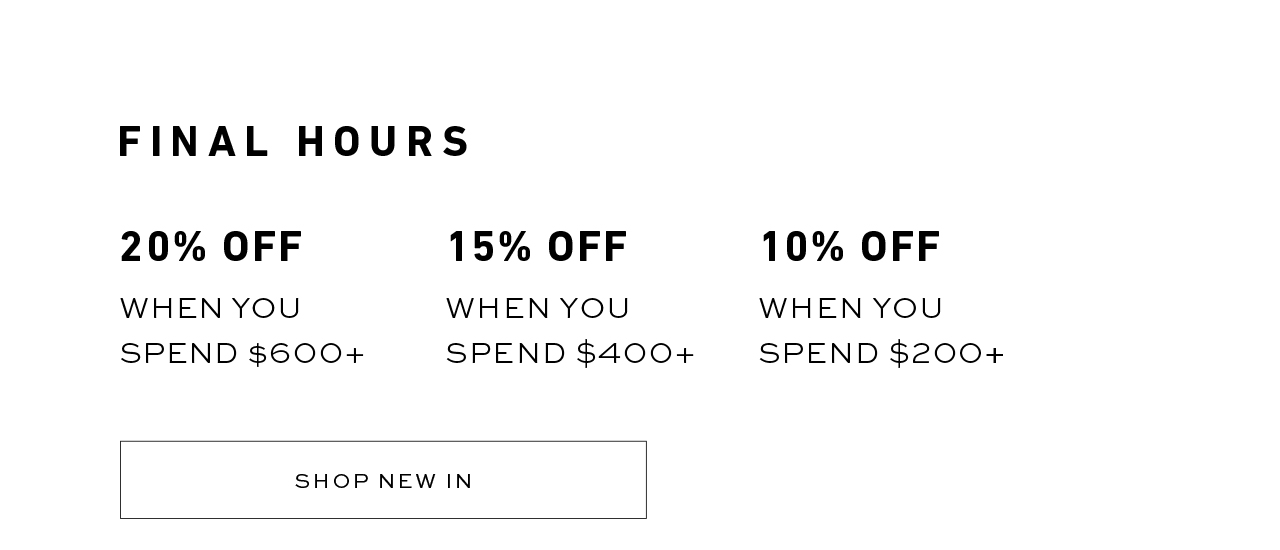Click the 10% figure

point(802,247)
